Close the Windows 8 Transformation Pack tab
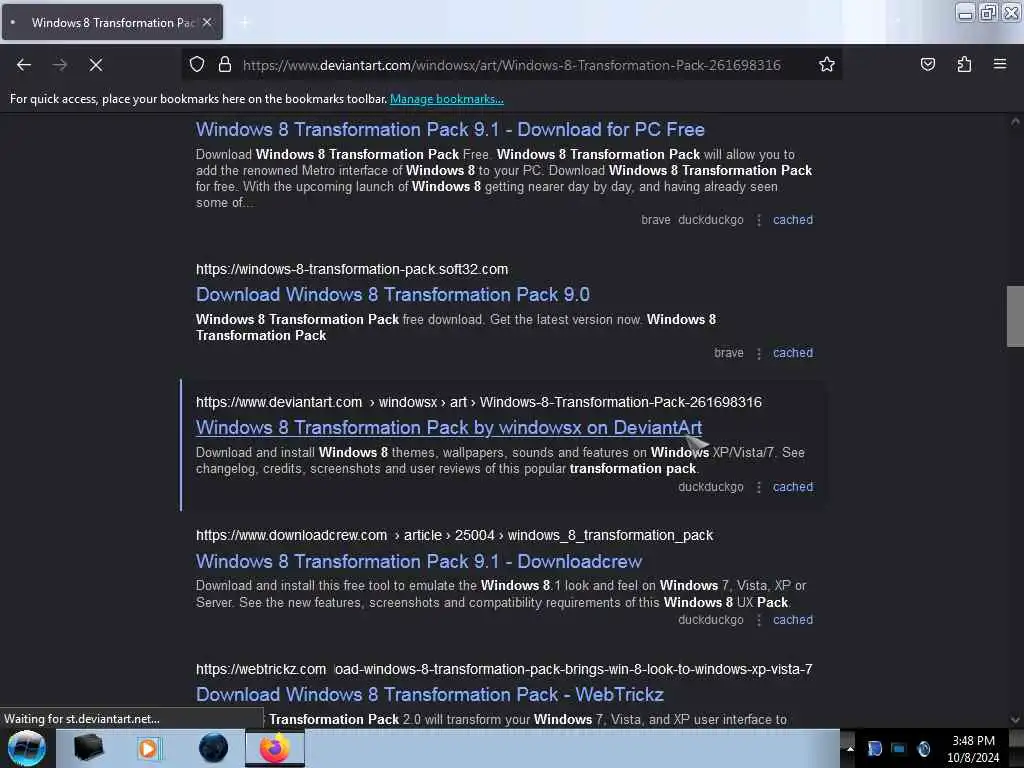The image size is (1024, 768). click(207, 22)
